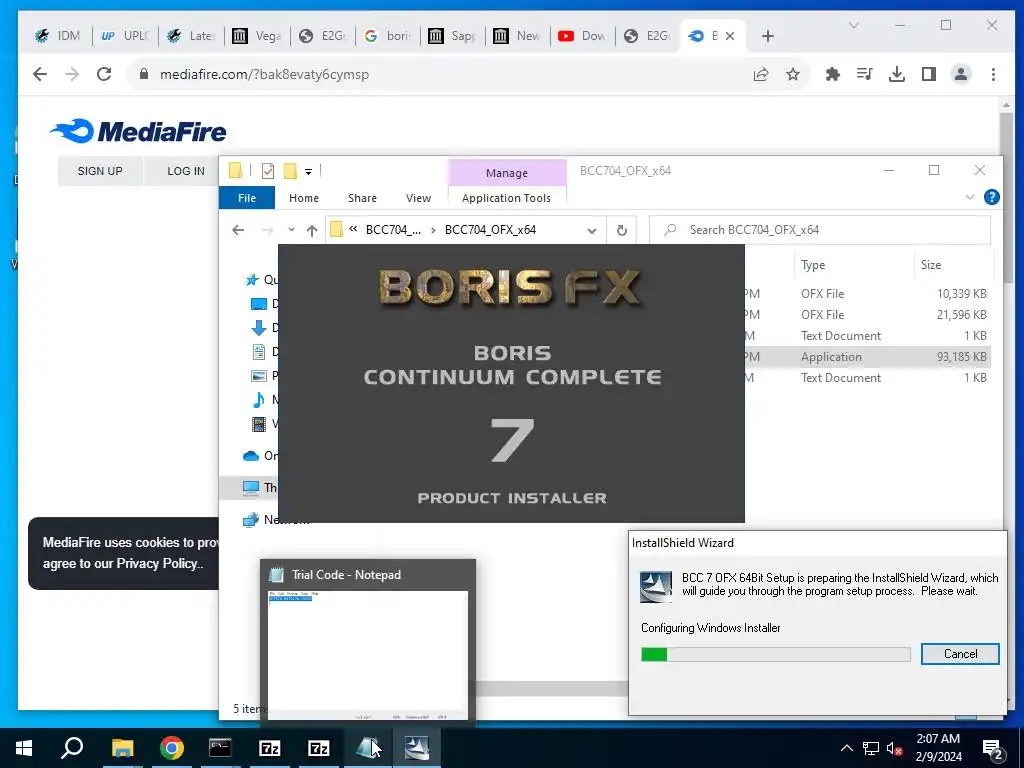Reload the MediaFire page
1024x768 pixels.
(x=104, y=74)
